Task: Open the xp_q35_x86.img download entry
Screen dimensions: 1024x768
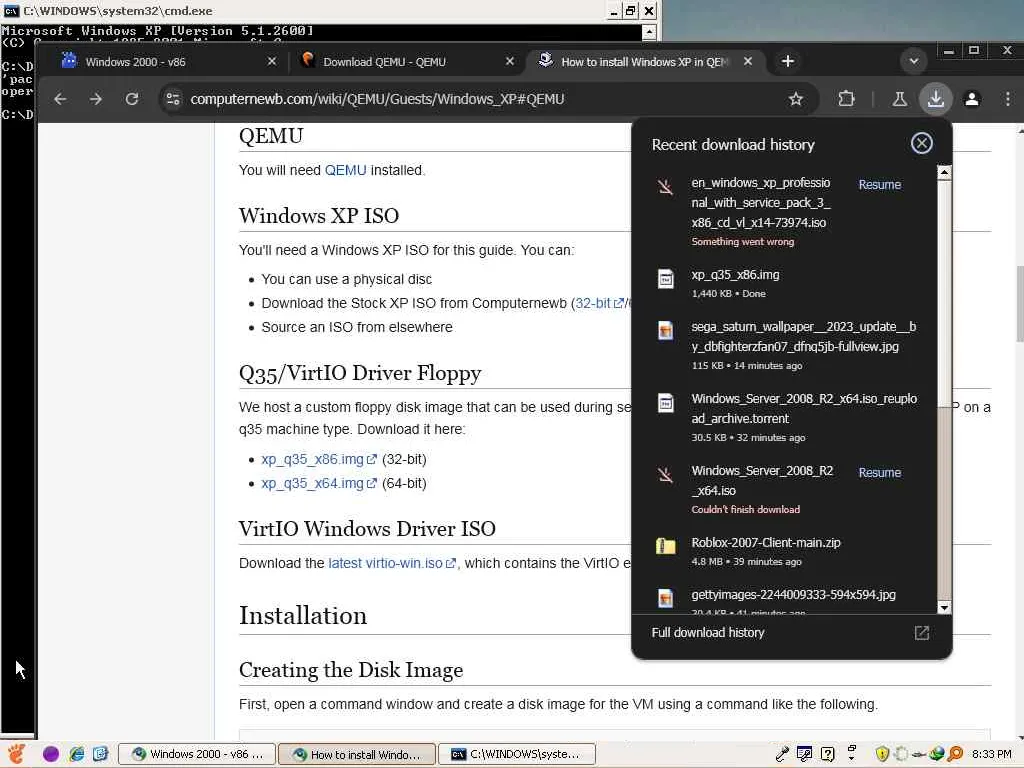Action: point(784,283)
